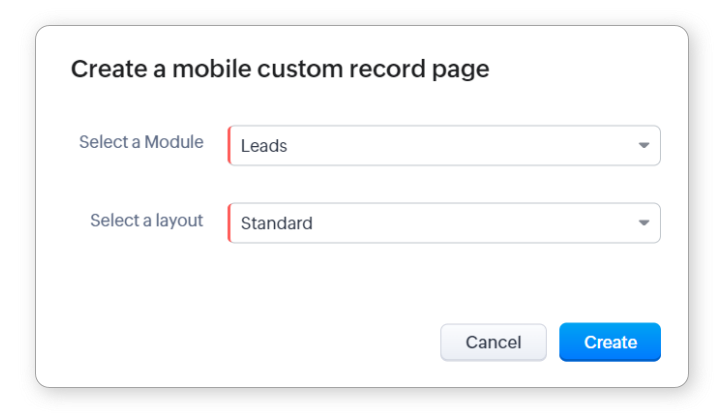Image resolution: width=724 pixels, height=413 pixels.
Task: Confirm record page creation with Create
Action: [610, 342]
